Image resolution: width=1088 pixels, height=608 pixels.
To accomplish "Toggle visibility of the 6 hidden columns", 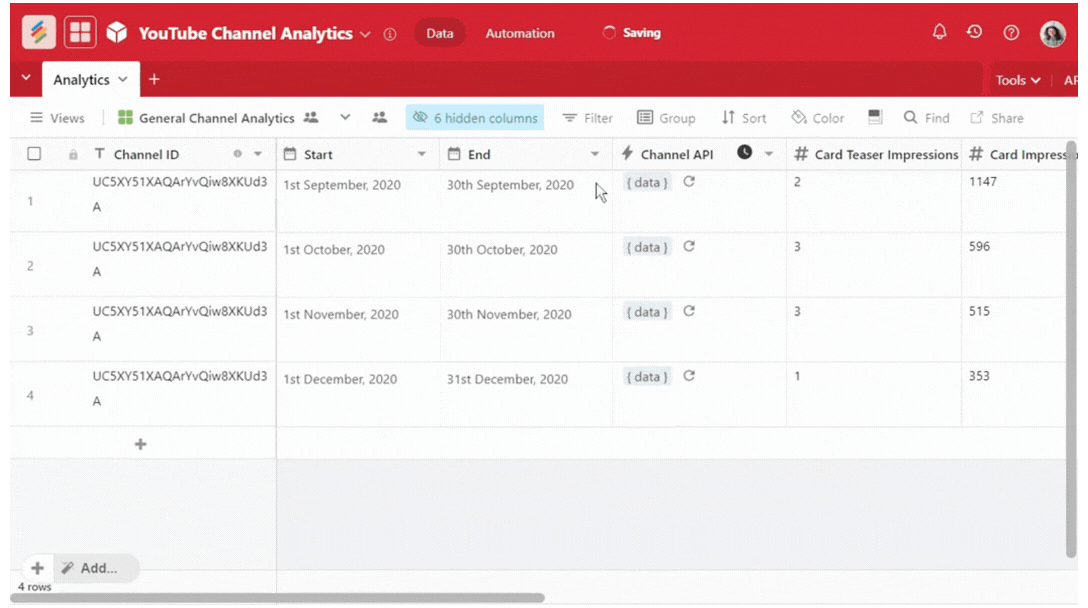I will coord(474,117).
